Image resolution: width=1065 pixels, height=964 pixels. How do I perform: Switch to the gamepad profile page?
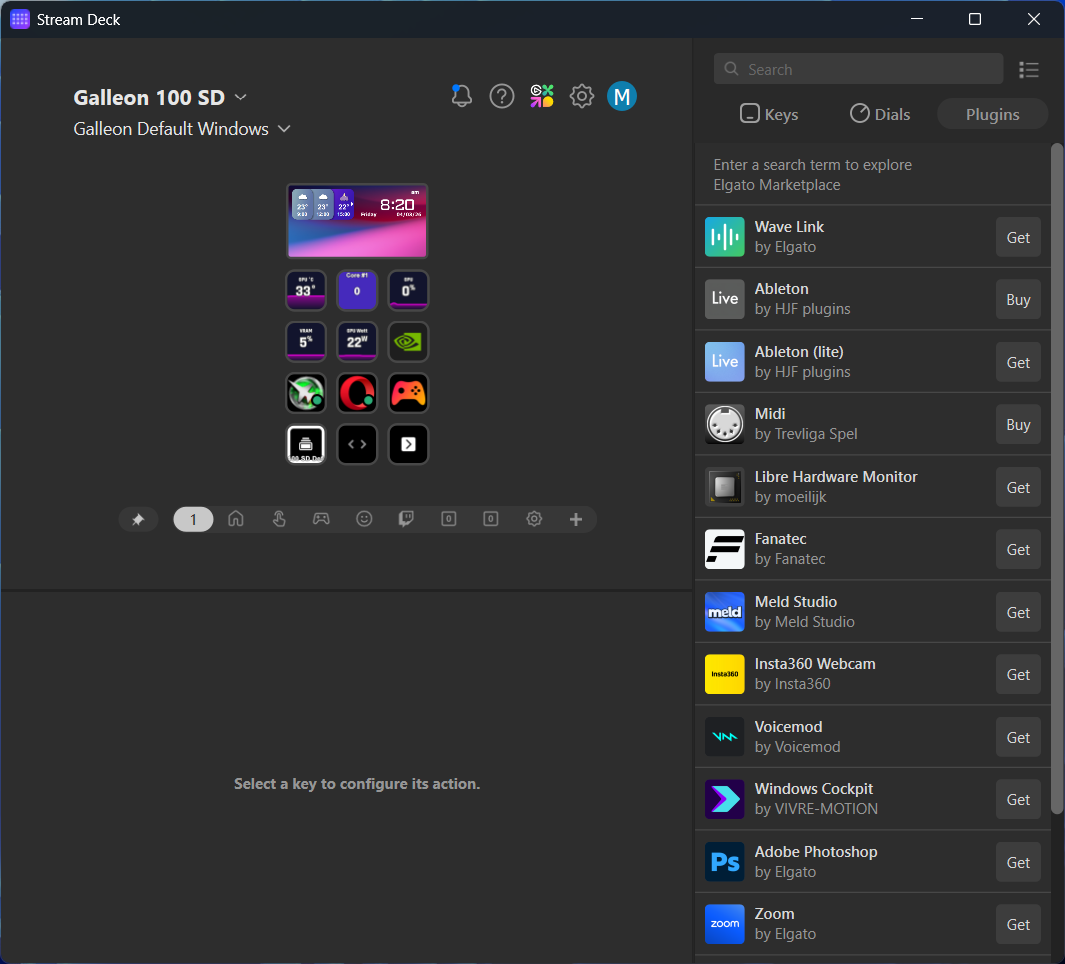click(321, 518)
